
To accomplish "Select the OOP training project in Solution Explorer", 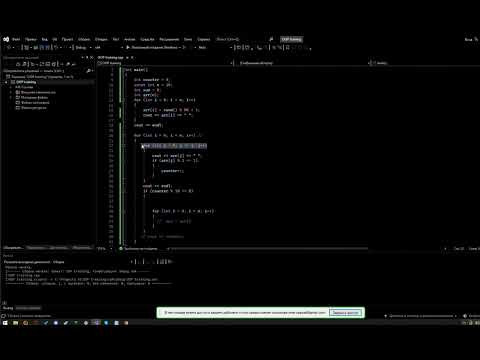I will point(26,82).
